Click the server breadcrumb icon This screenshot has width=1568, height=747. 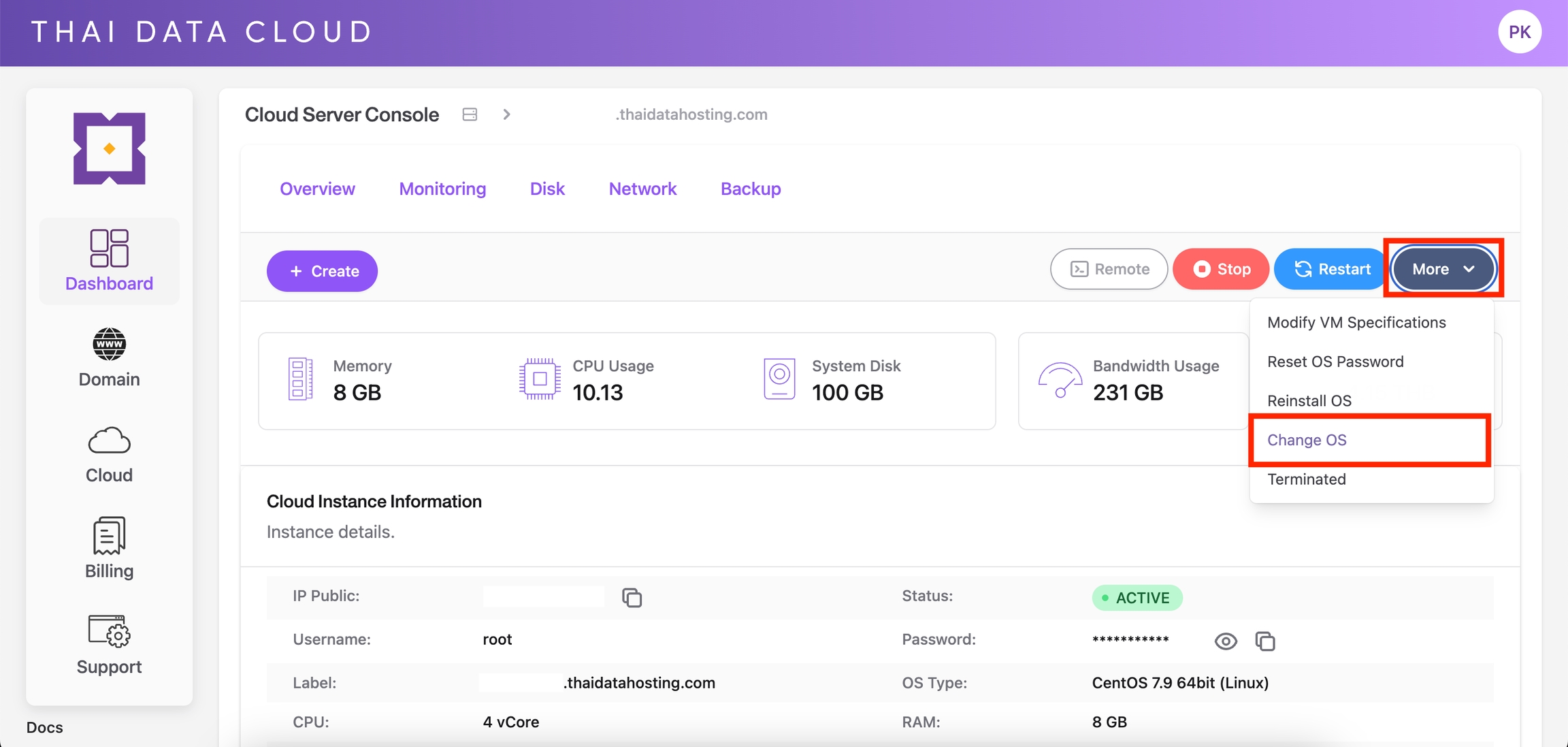[x=470, y=114]
